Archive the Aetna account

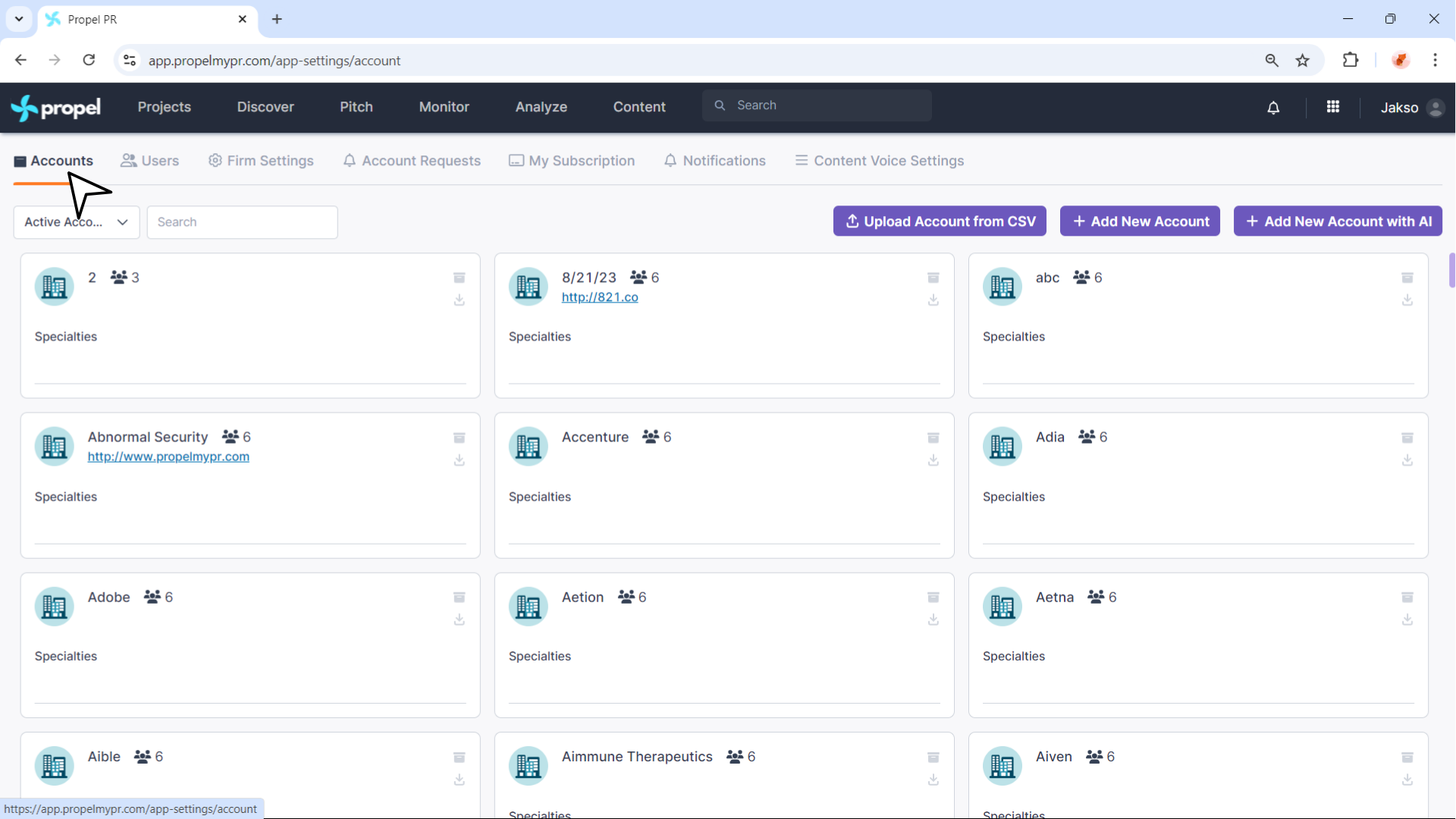tap(1407, 598)
